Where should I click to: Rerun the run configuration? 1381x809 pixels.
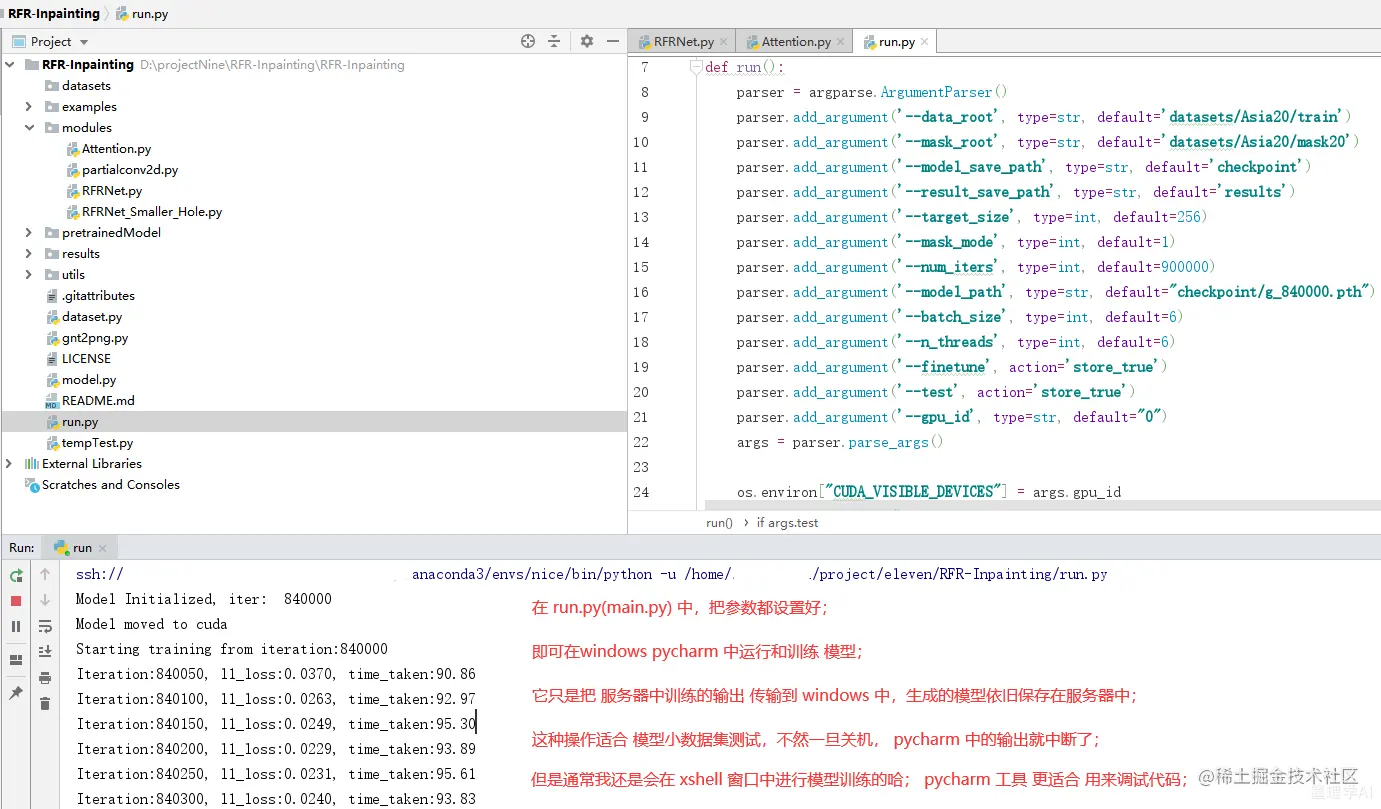[x=16, y=576]
